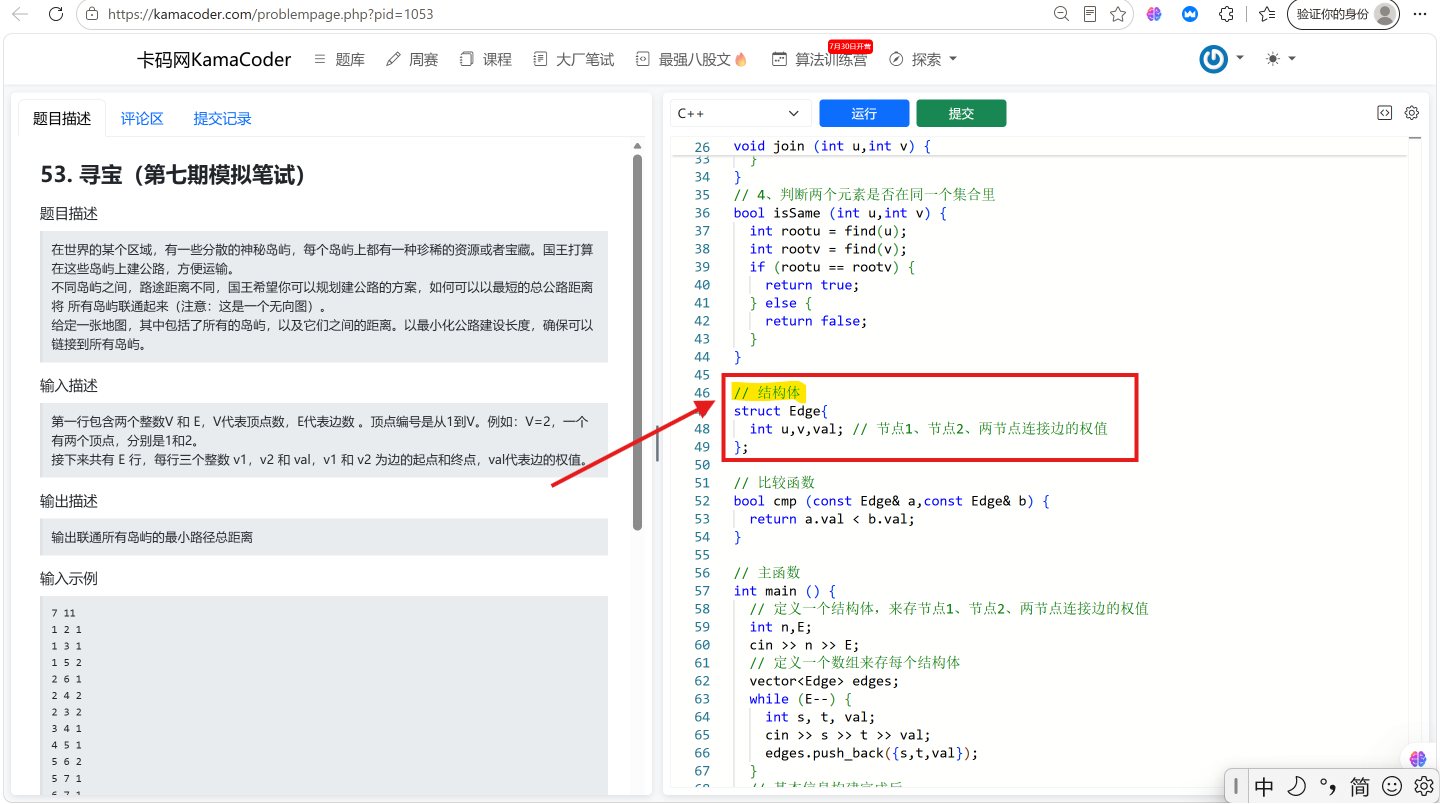Click the floating brain assistant icon

click(x=1417, y=759)
